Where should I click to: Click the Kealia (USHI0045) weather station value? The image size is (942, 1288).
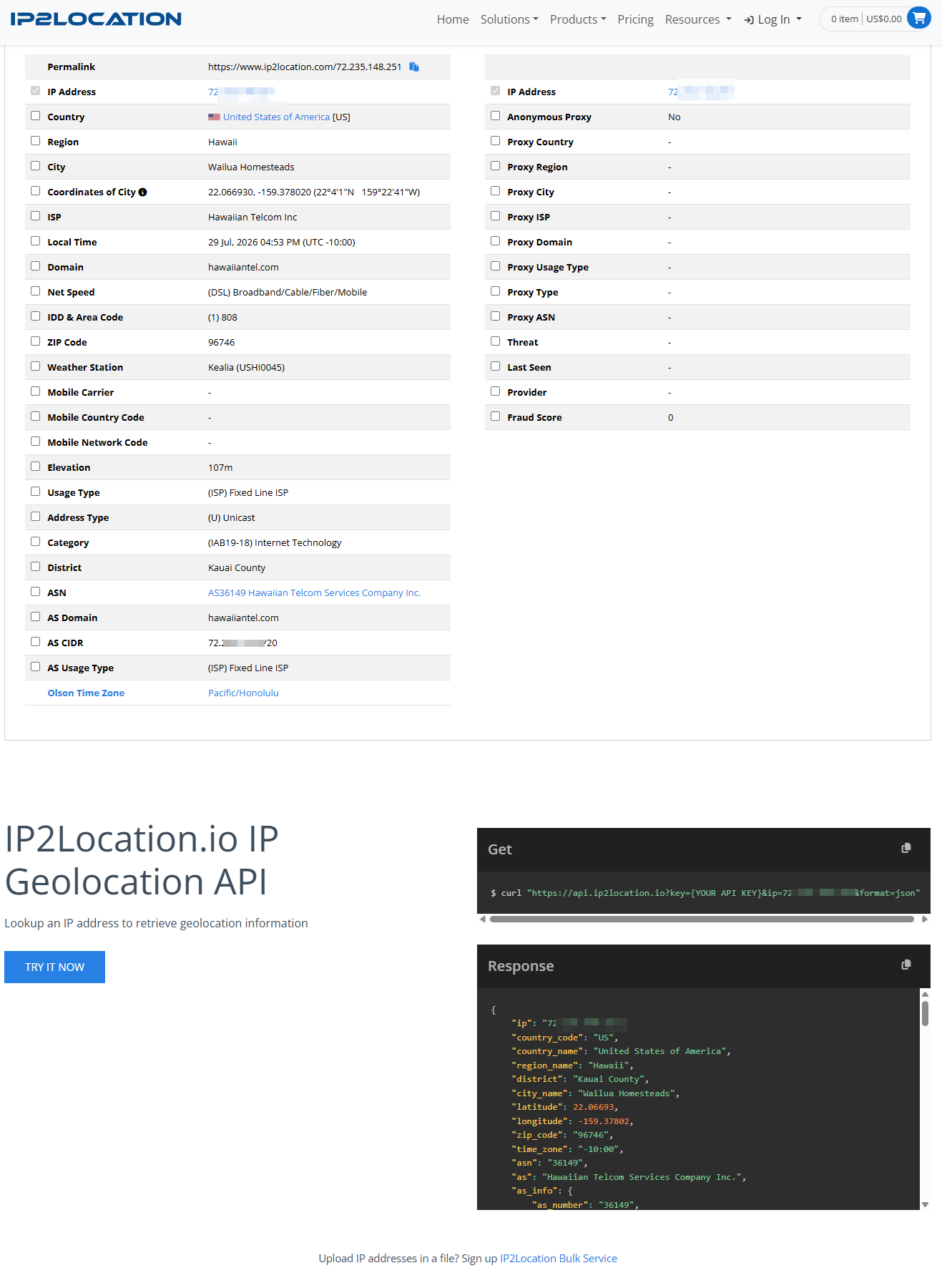[246, 367]
